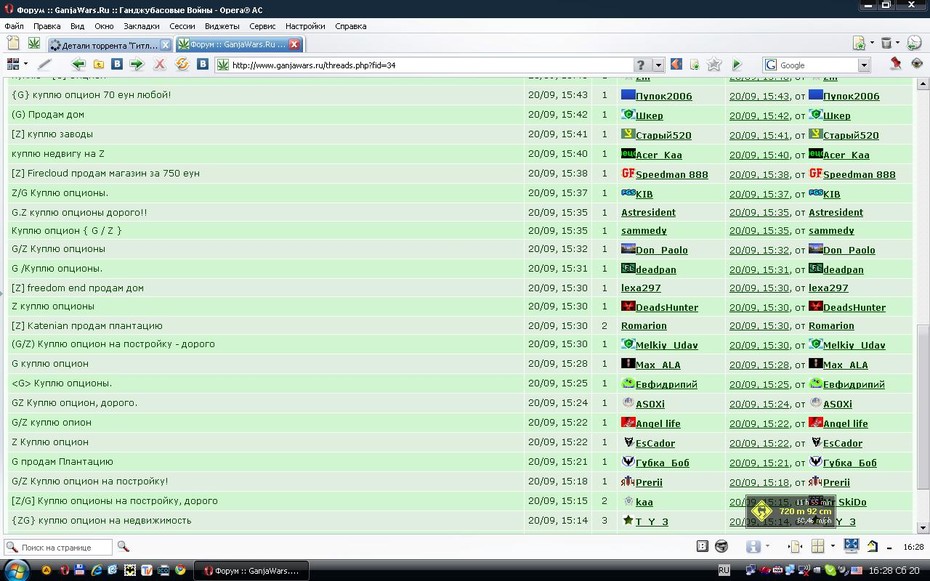Click the Chrome icon in taskbar quick launch

pyautogui.click(x=180, y=570)
